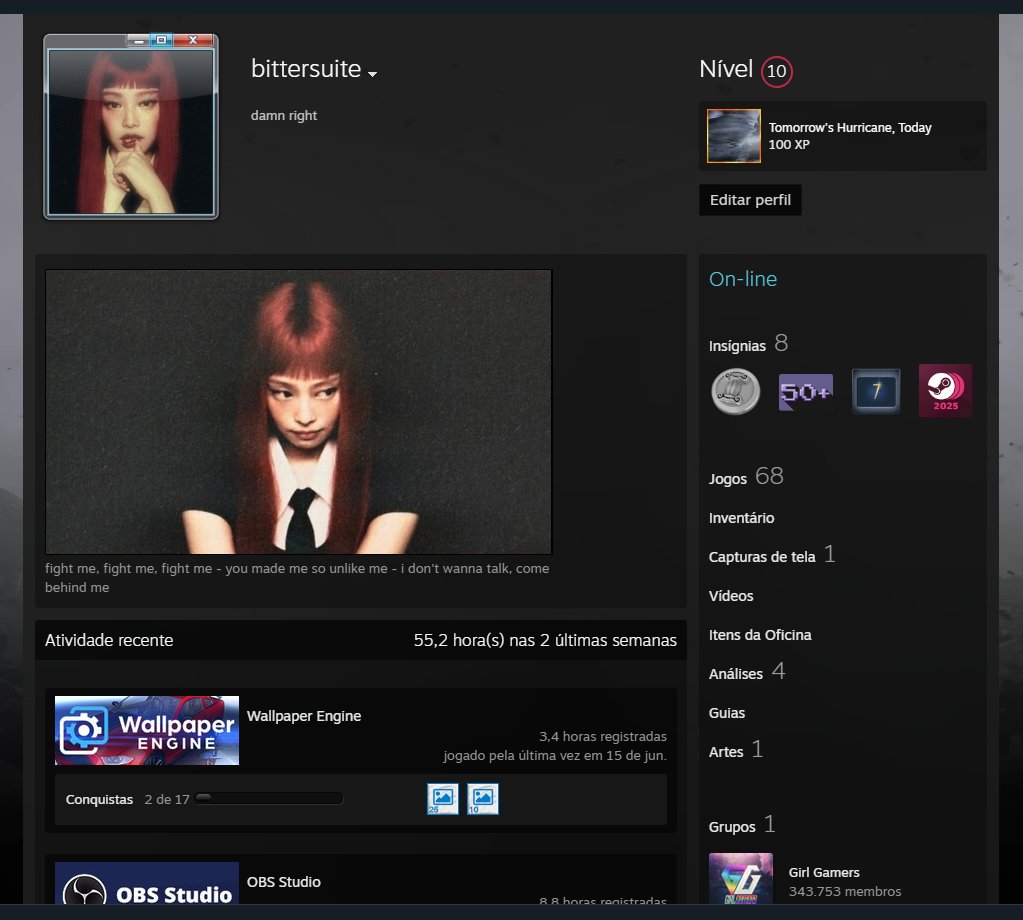The height and width of the screenshot is (920, 1023).
Task: Open the Steam 2025 badge
Action: pos(945,391)
